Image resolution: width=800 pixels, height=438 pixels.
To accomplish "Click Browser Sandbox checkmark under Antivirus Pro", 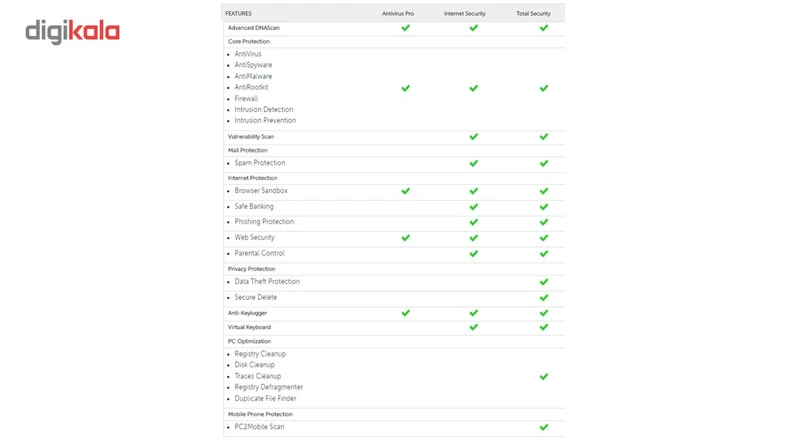I will (x=405, y=191).
